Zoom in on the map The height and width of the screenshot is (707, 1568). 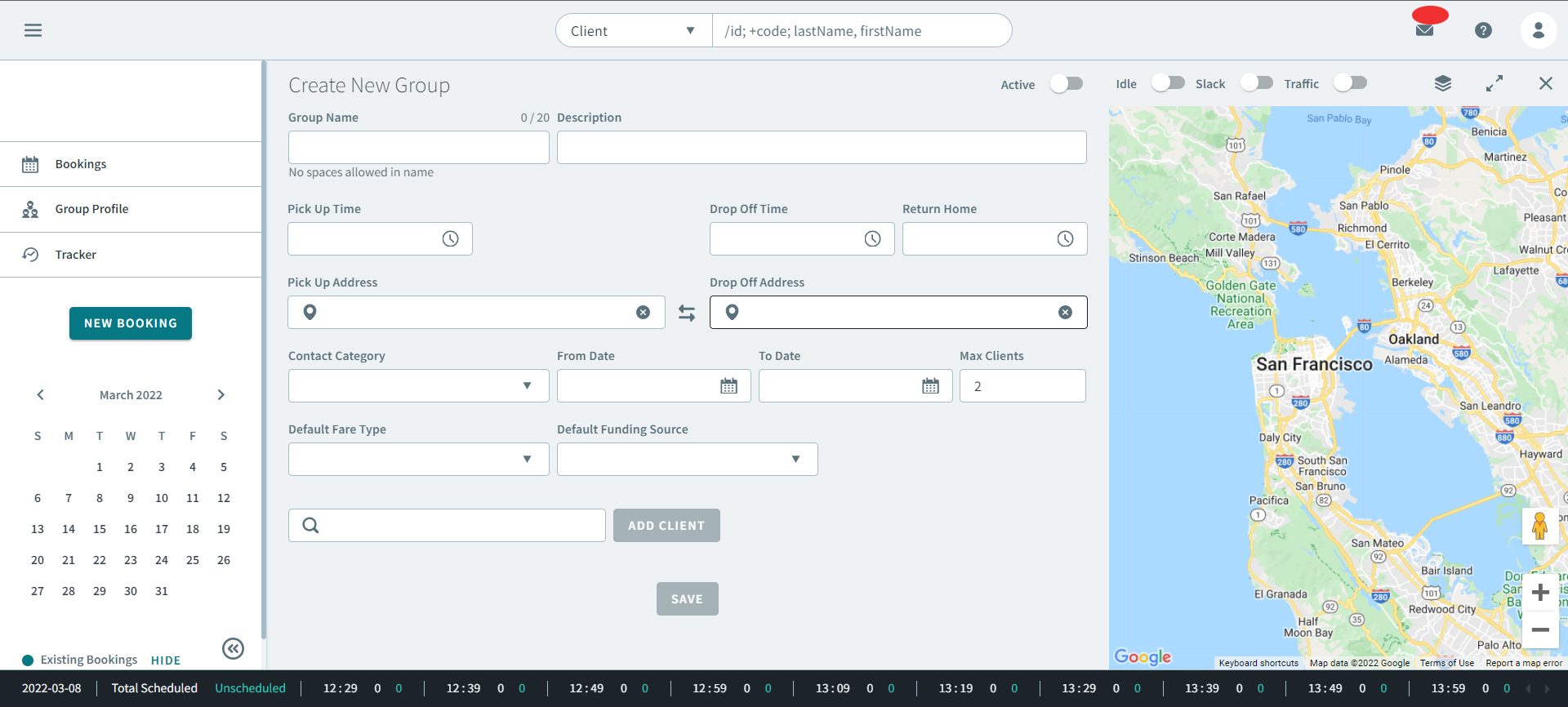click(x=1540, y=592)
